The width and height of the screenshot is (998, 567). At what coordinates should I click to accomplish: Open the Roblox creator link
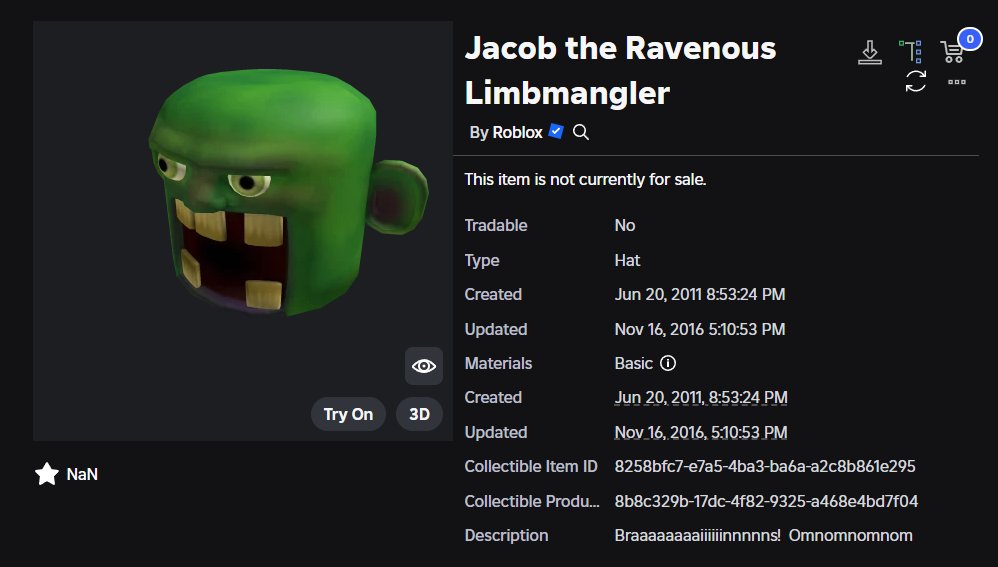click(517, 132)
